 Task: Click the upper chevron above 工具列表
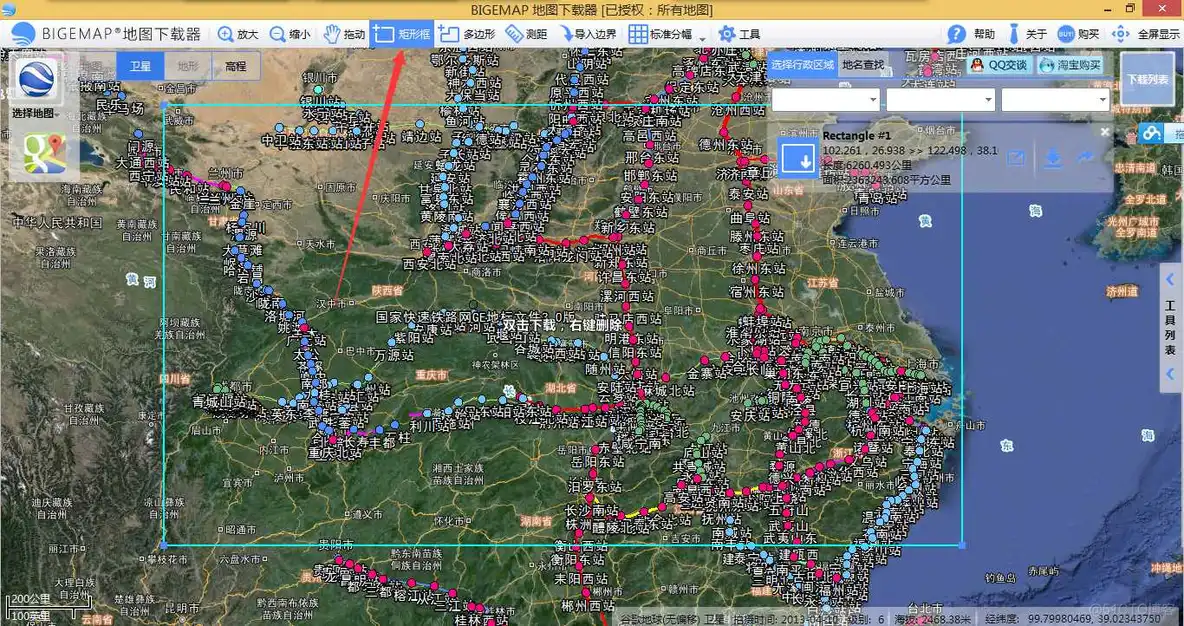[1170, 279]
